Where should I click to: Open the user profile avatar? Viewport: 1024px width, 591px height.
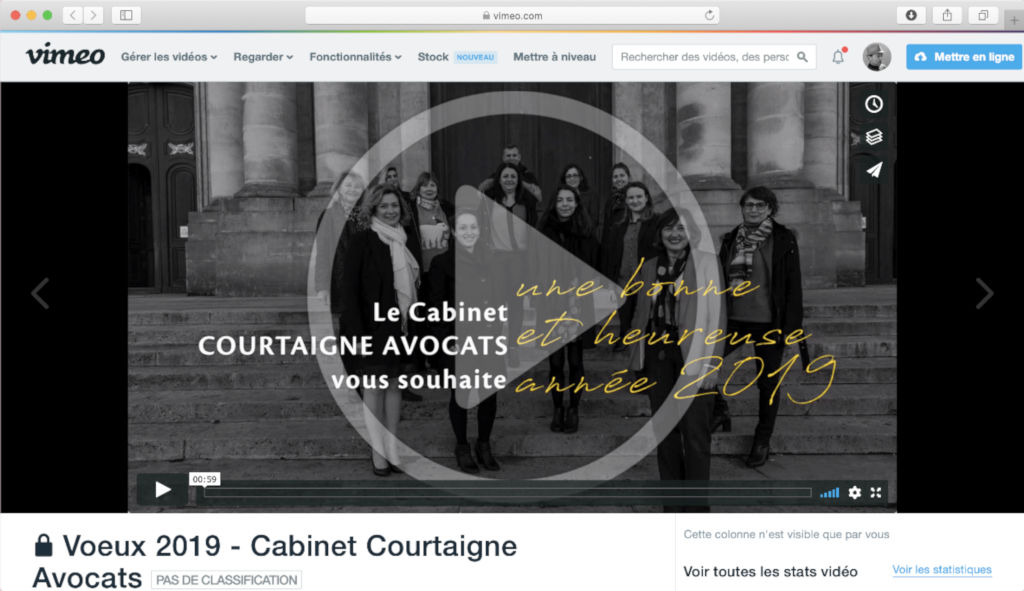(876, 57)
